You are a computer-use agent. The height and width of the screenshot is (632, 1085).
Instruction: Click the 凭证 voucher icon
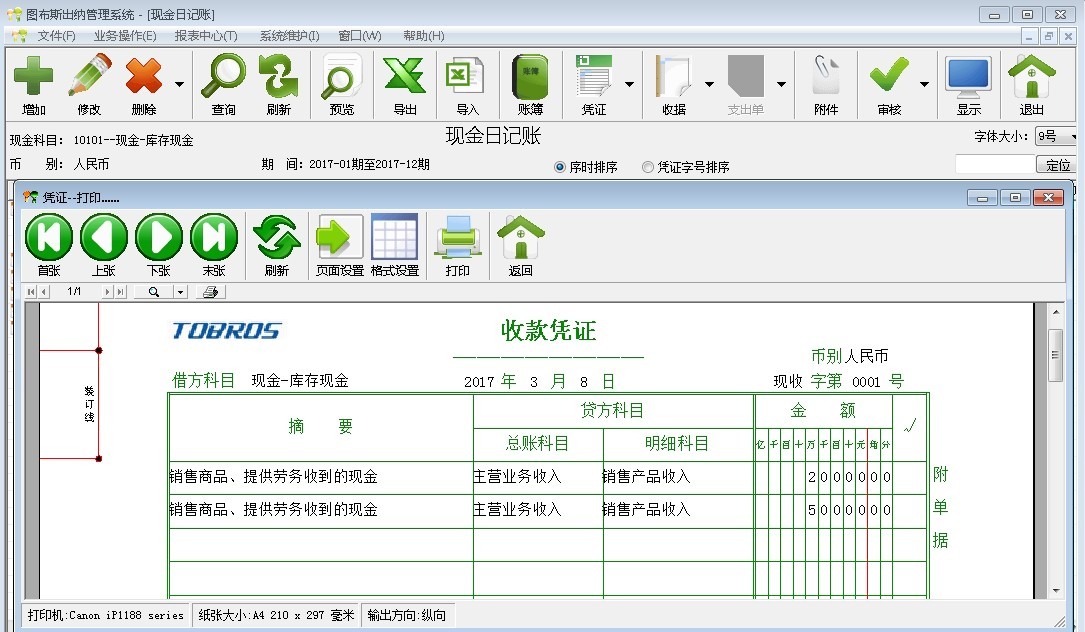pyautogui.click(x=594, y=76)
